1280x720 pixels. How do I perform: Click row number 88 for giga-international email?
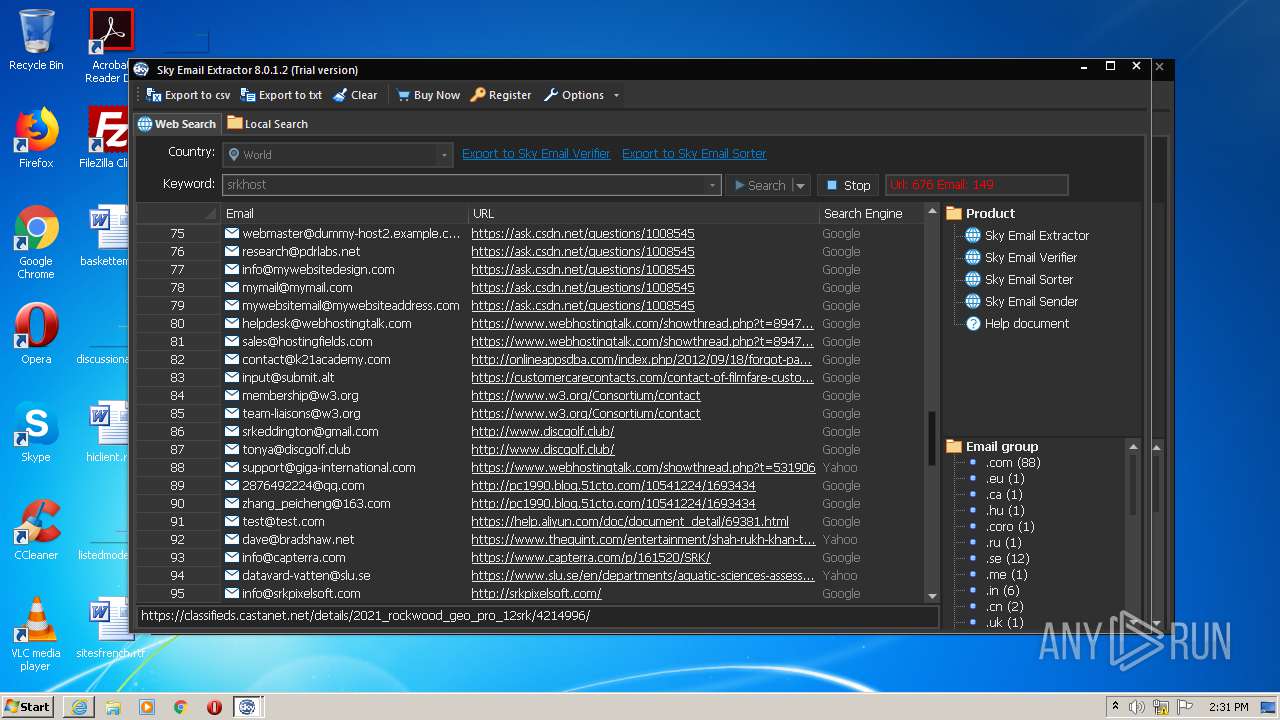coord(177,467)
